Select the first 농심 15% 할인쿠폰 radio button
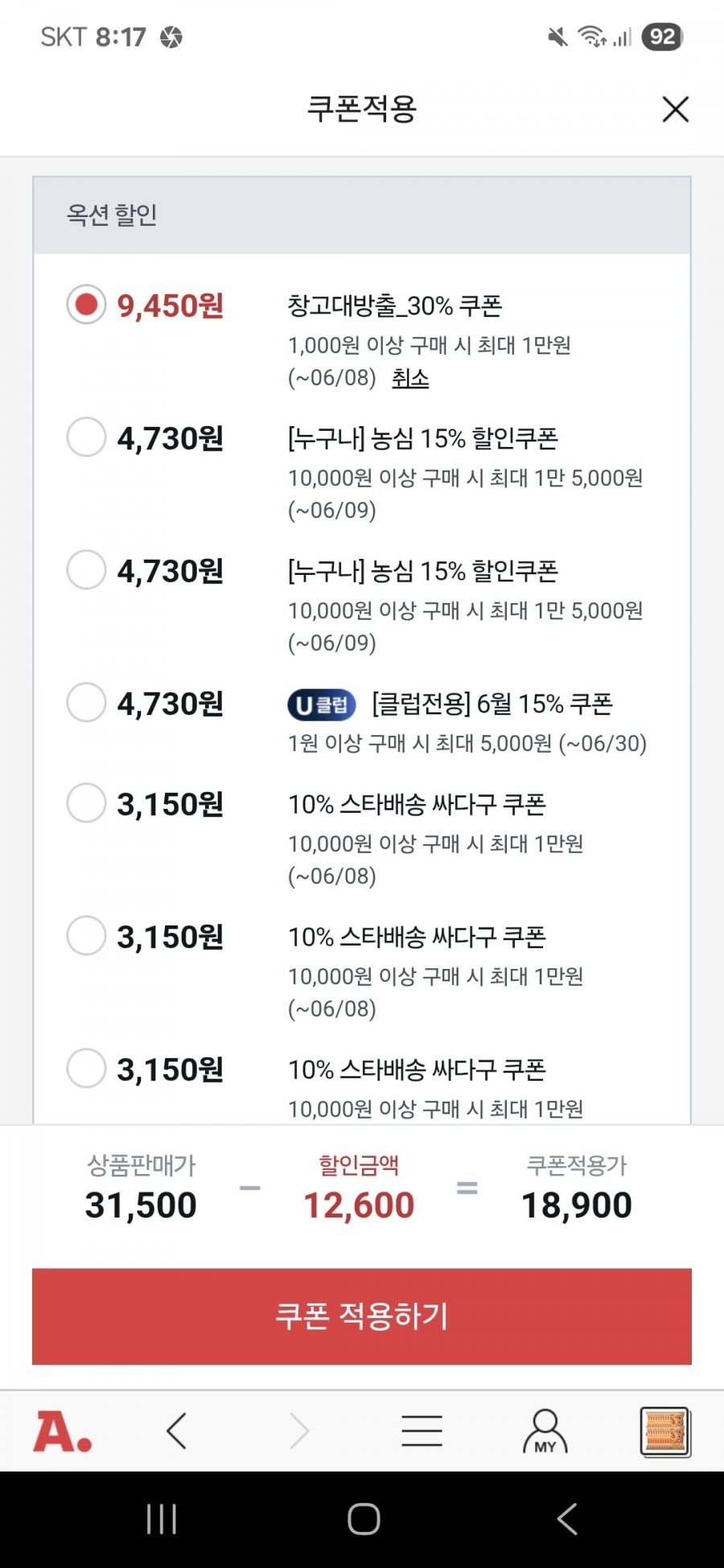This screenshot has width=724, height=1568. point(86,437)
